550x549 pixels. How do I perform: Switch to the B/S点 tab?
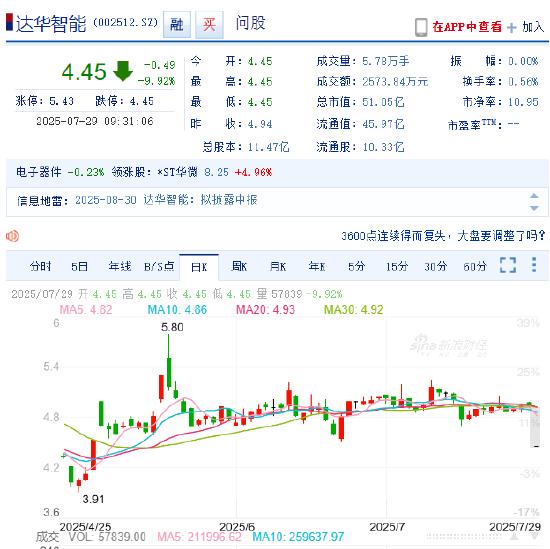pos(159,267)
